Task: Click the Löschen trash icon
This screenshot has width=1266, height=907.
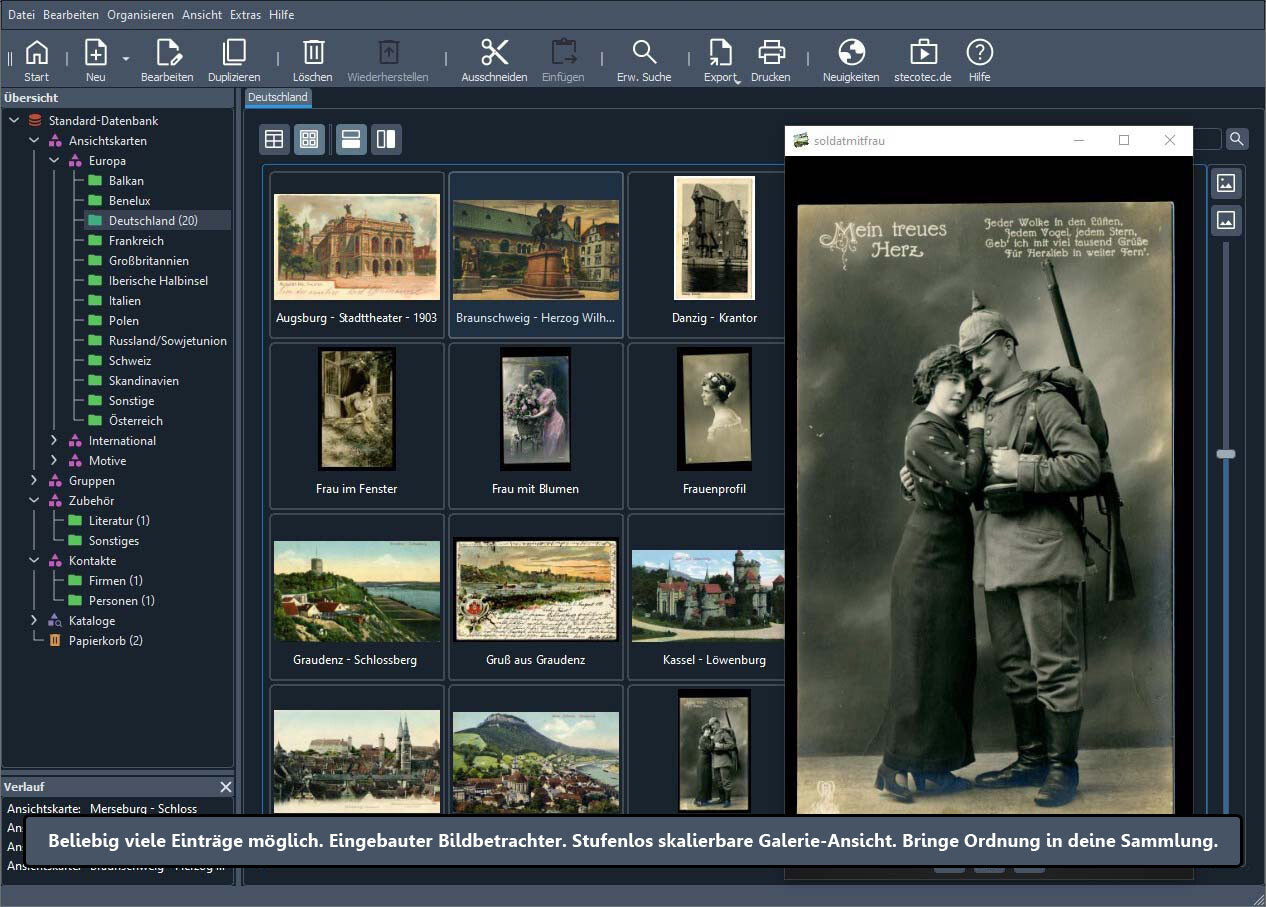Action: (313, 53)
